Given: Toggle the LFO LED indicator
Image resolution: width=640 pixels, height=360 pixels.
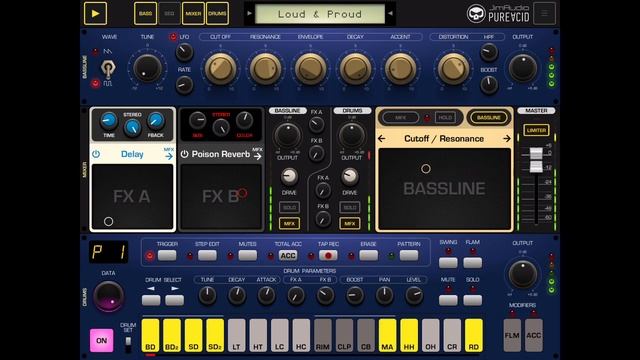Looking at the screenshot, I should [173, 37].
